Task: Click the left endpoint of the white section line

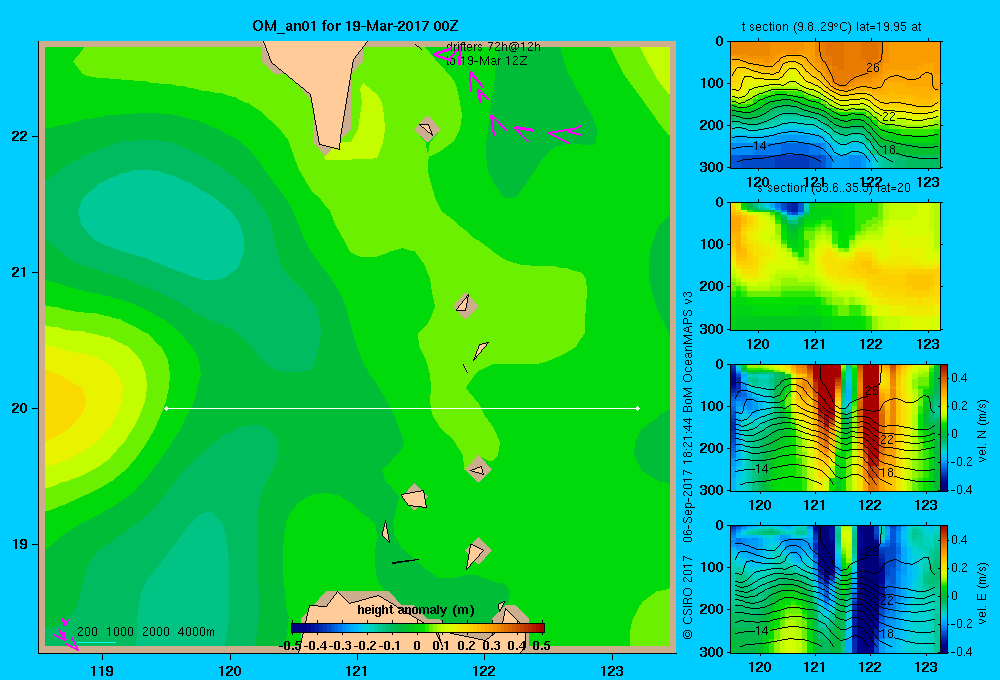Action: [166, 408]
